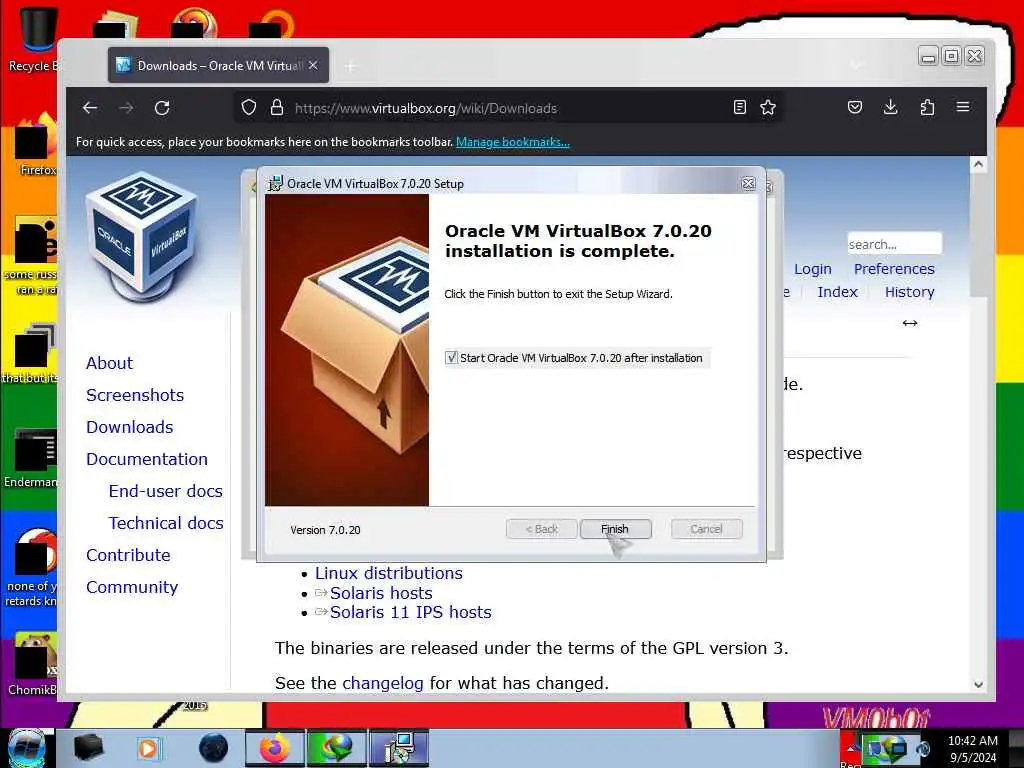This screenshot has width=1024, height=768.
Task: Close the Downloads – Oracle VM VirtualBox tab
Action: [x=313, y=65]
